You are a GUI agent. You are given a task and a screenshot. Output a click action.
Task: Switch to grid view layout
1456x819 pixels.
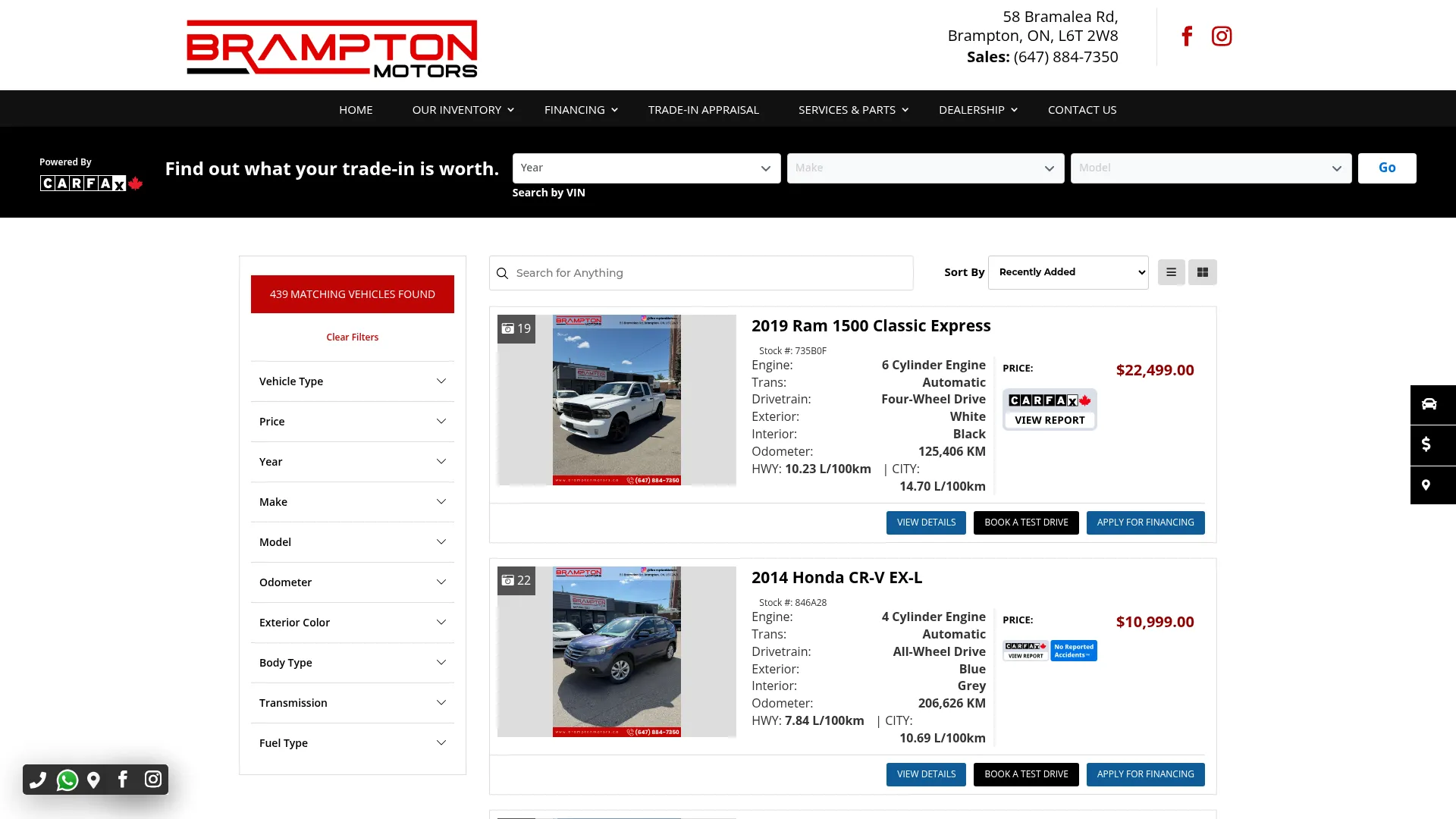1203,272
